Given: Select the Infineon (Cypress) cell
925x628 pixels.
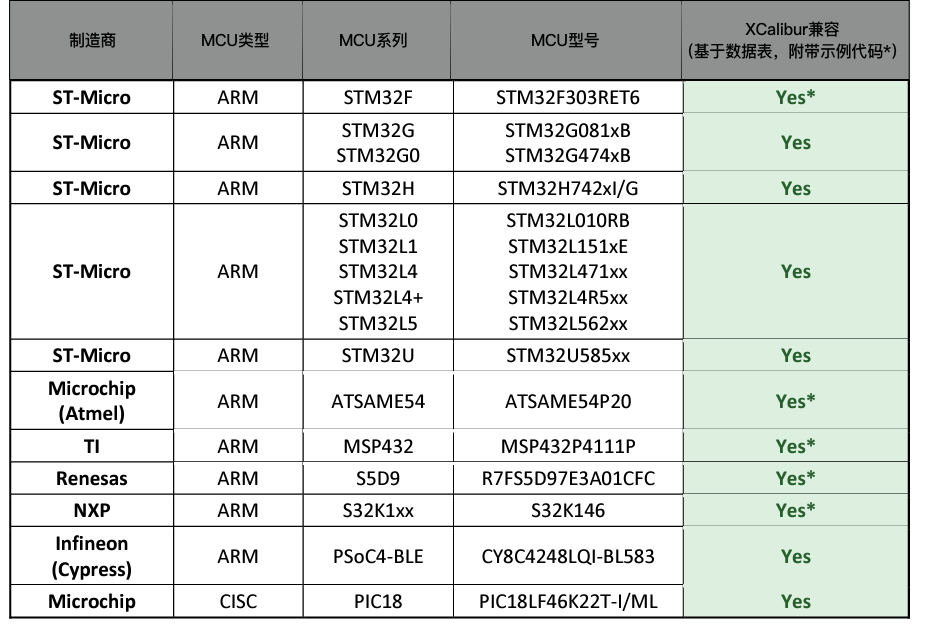Looking at the screenshot, I should (91, 556).
